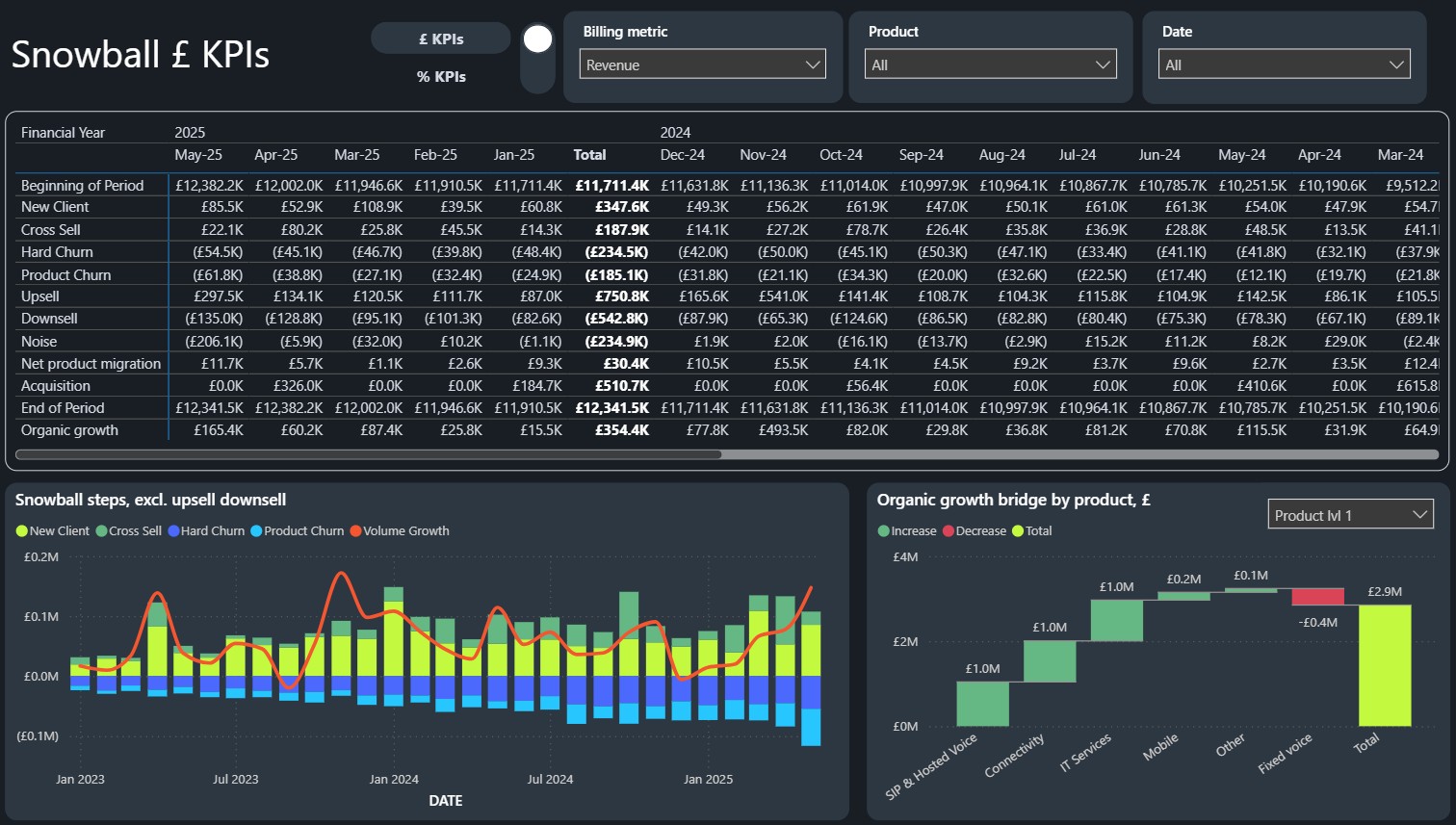This screenshot has width=1456, height=825.
Task: Select the Total bar in organic growth bridge
Action: (x=1385, y=665)
